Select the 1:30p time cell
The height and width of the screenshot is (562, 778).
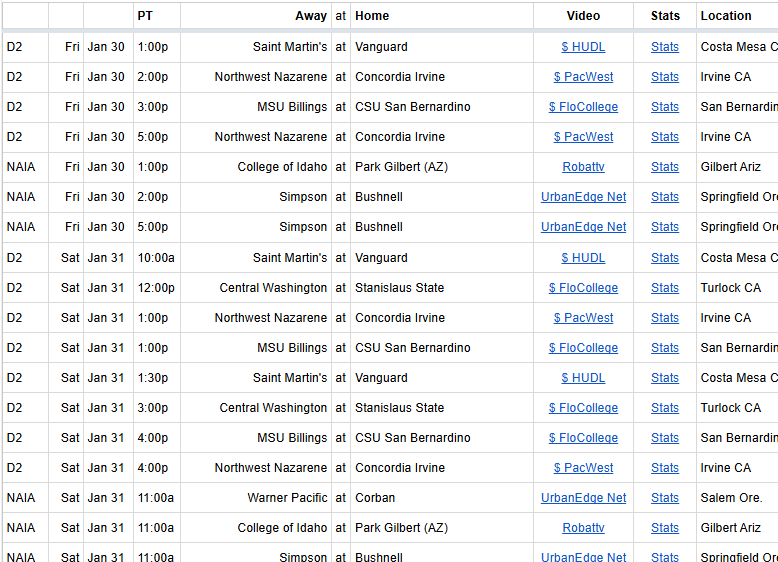pos(157,378)
